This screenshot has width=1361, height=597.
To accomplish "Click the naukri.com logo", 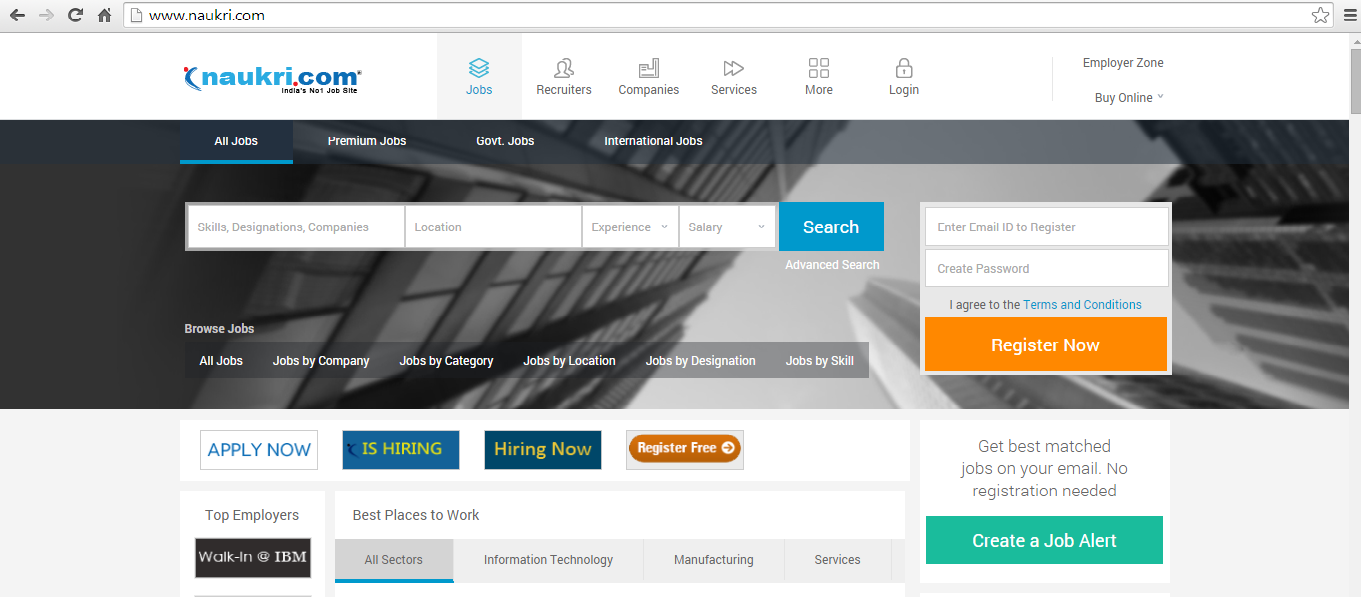I will (272, 78).
